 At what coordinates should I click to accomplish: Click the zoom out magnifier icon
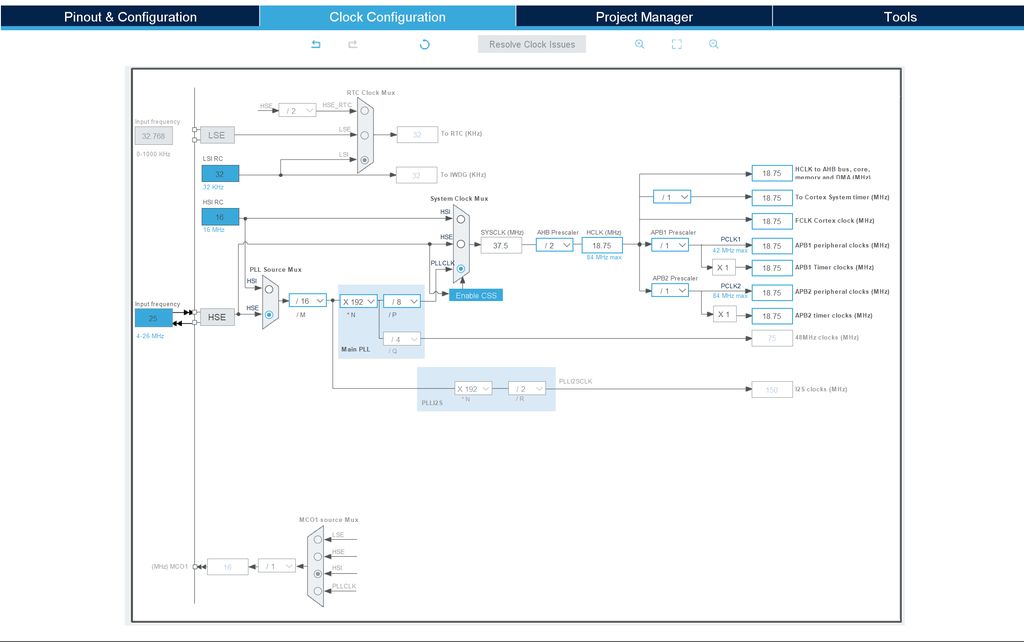click(714, 44)
